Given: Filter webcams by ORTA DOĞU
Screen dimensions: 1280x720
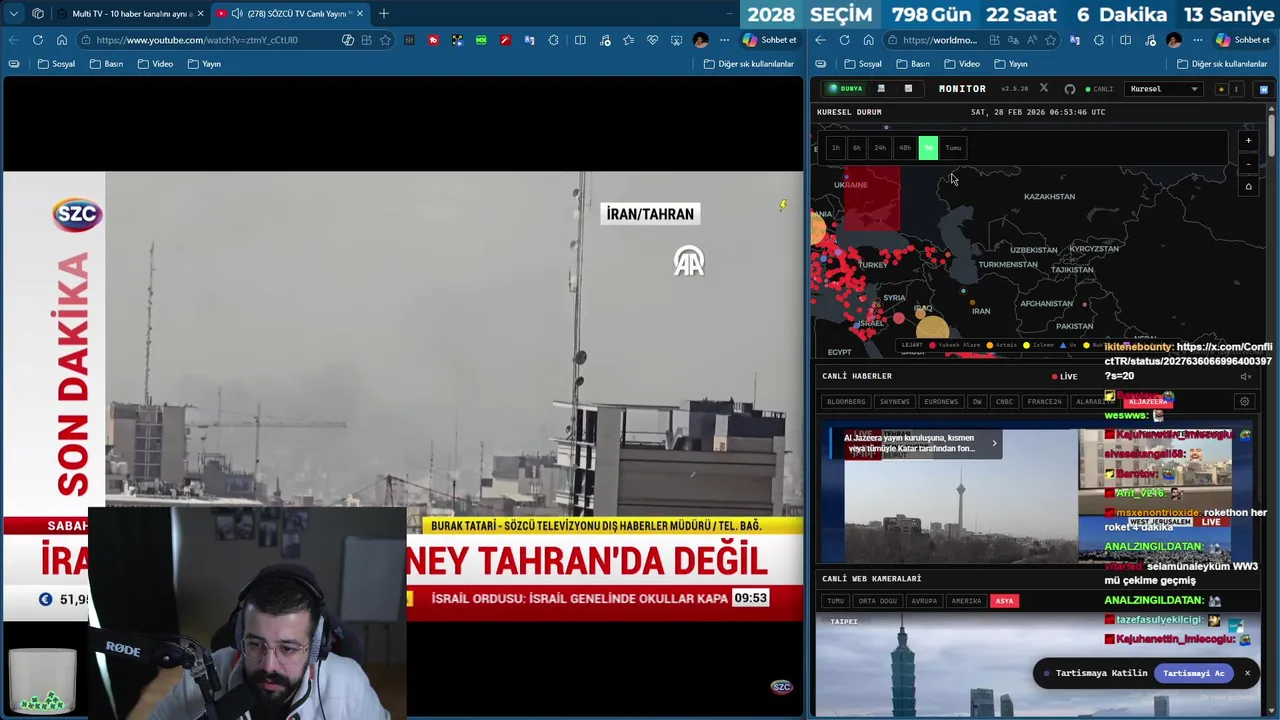Looking at the screenshot, I should (878, 601).
